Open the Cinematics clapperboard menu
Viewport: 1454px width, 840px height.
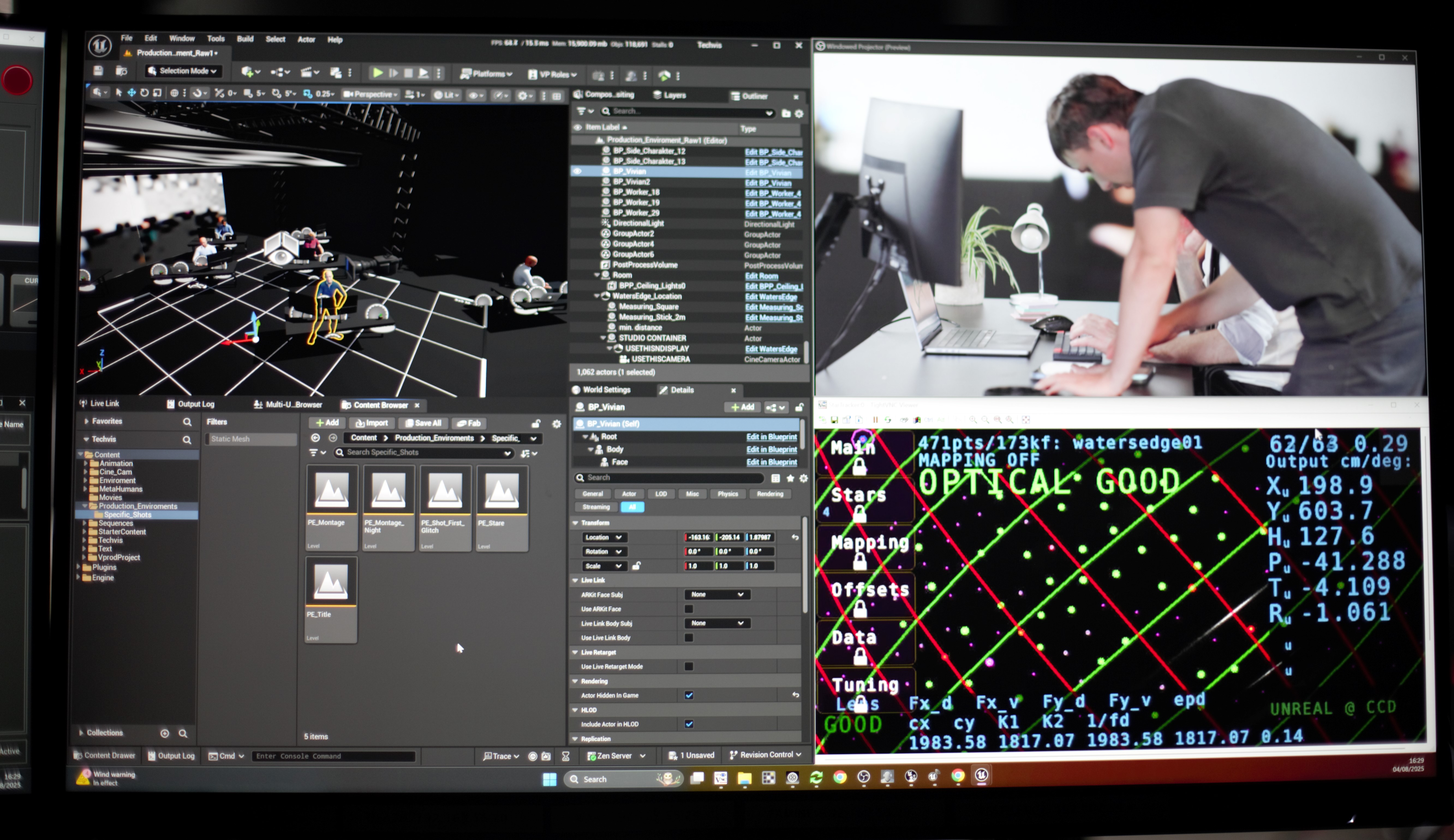point(307,73)
